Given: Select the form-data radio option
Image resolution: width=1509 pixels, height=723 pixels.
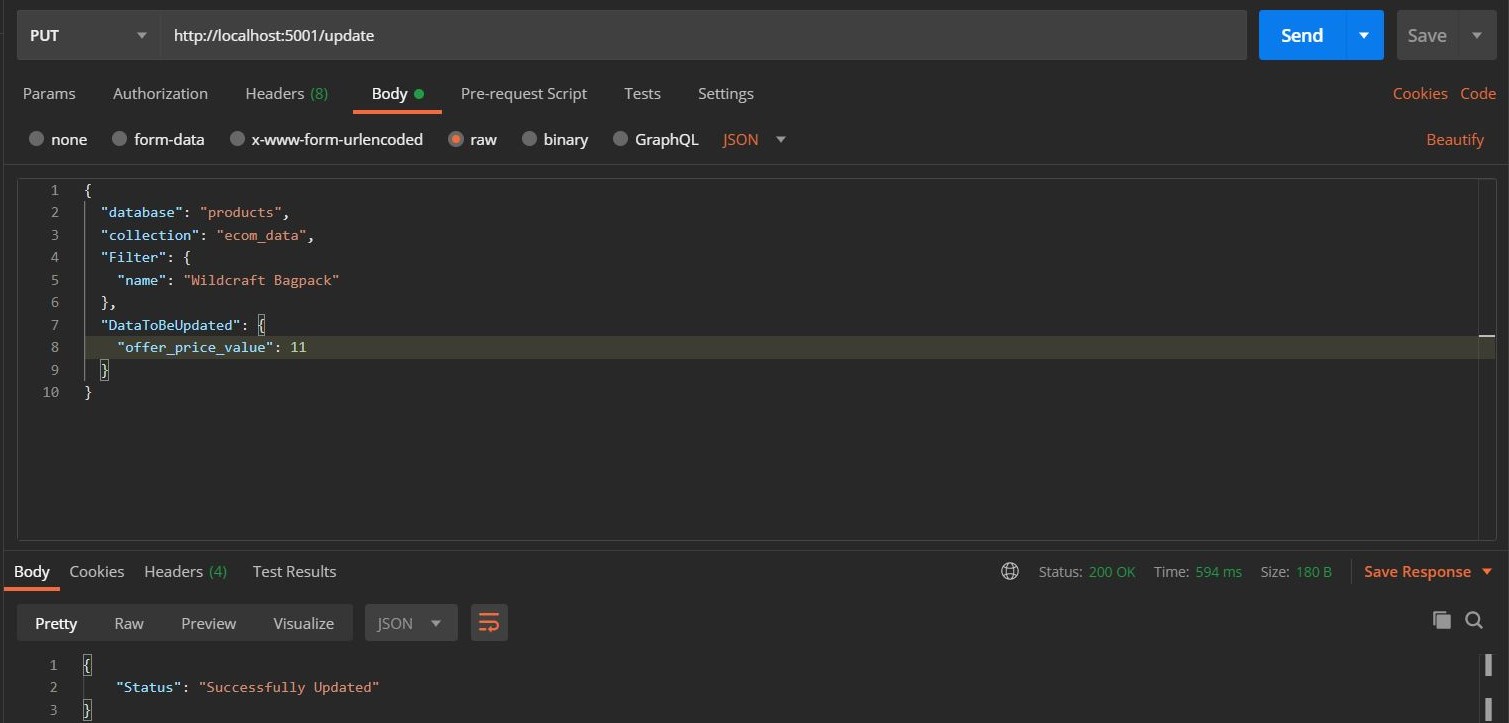Looking at the screenshot, I should click(x=119, y=140).
